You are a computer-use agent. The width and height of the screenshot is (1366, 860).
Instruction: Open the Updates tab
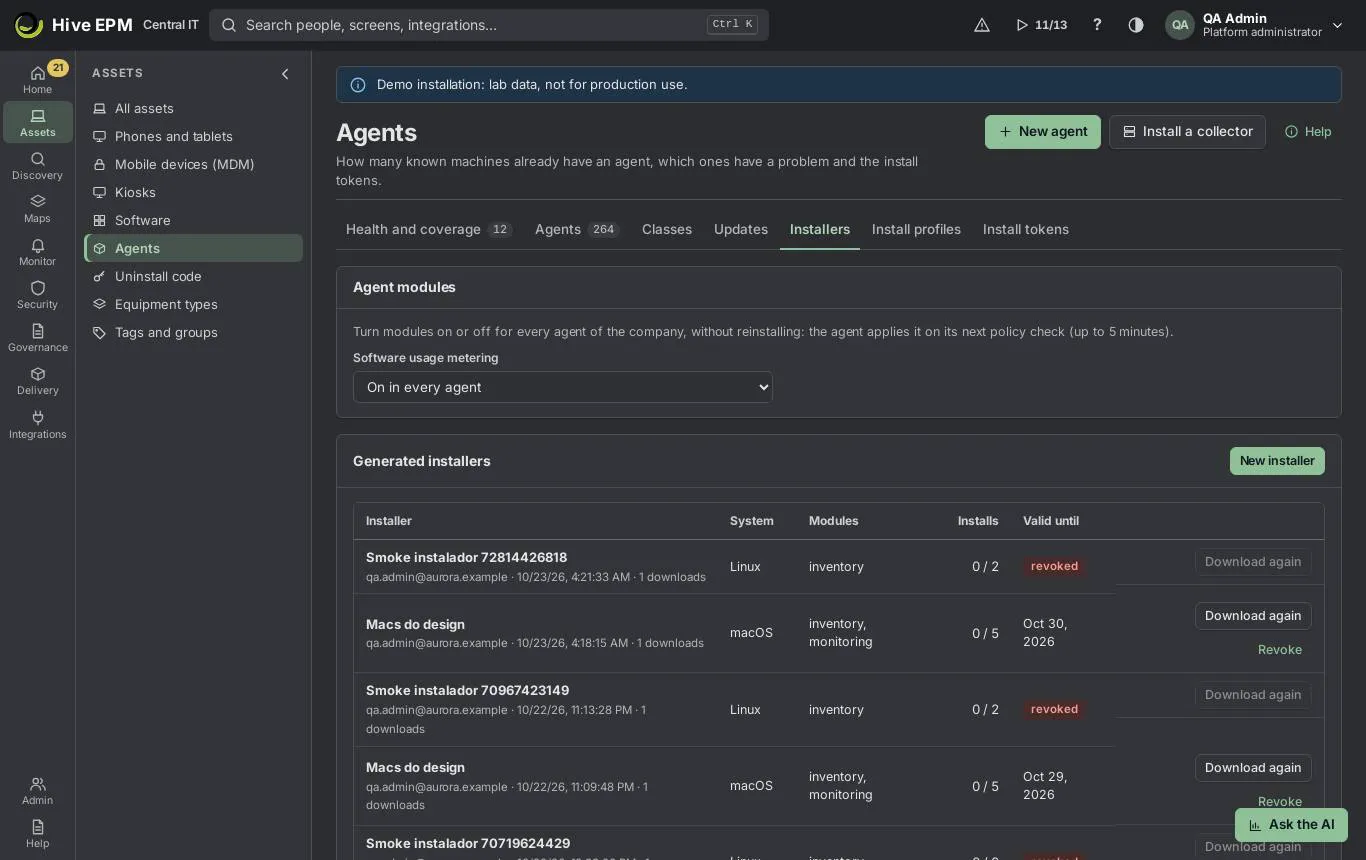click(x=741, y=229)
